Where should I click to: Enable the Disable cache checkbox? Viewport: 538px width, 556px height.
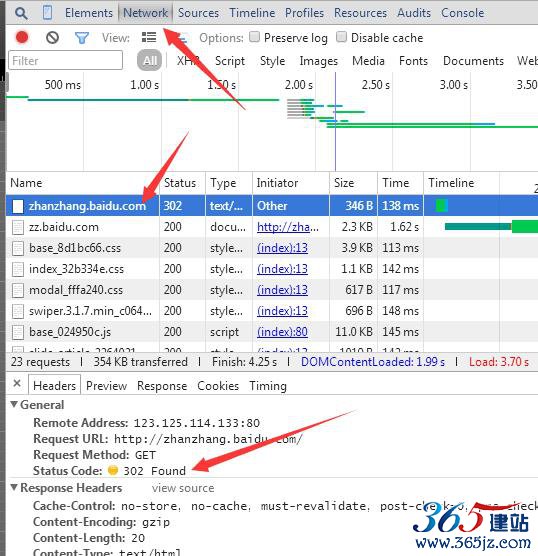tap(341, 37)
